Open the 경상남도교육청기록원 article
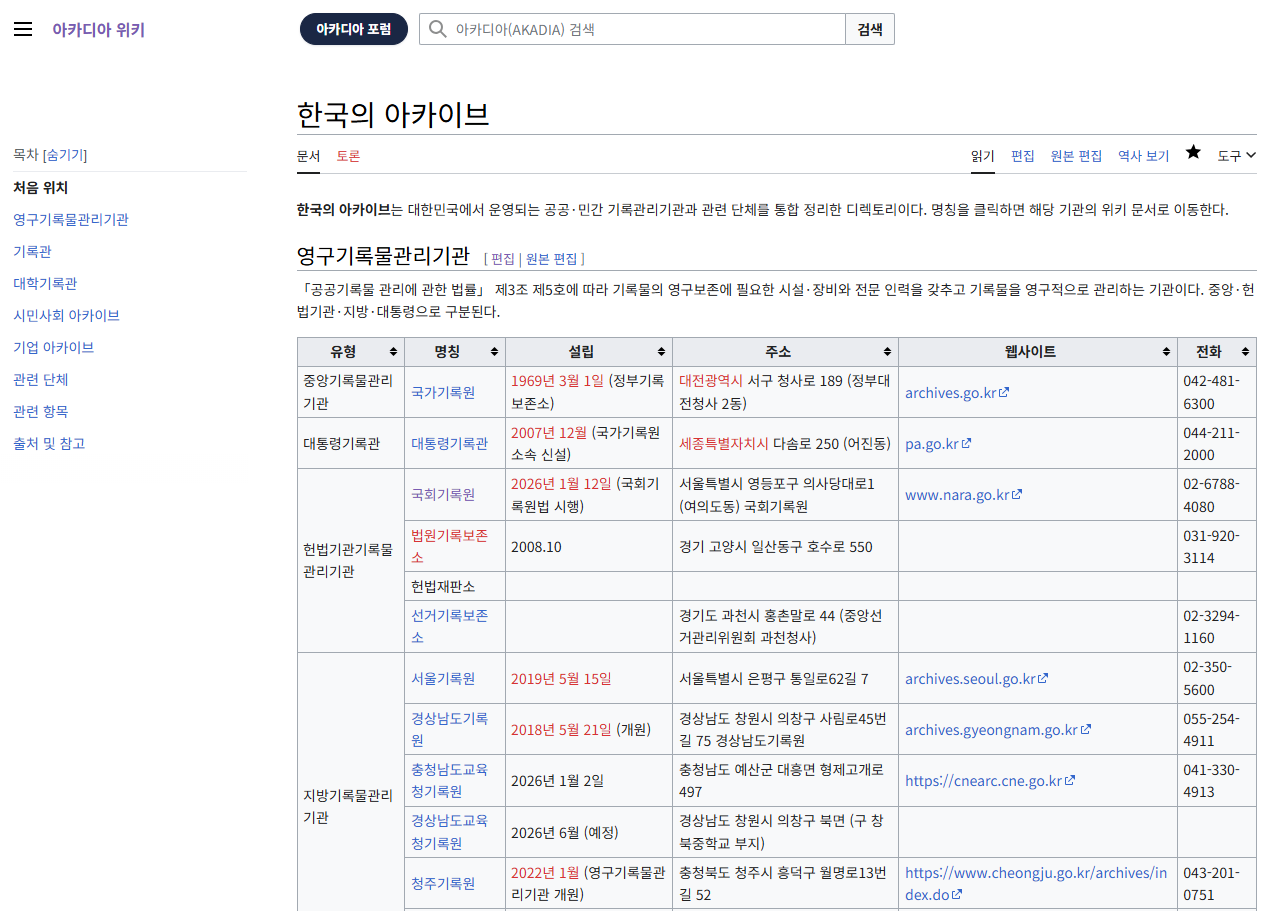Viewport: 1267px width, 911px height. [449, 831]
